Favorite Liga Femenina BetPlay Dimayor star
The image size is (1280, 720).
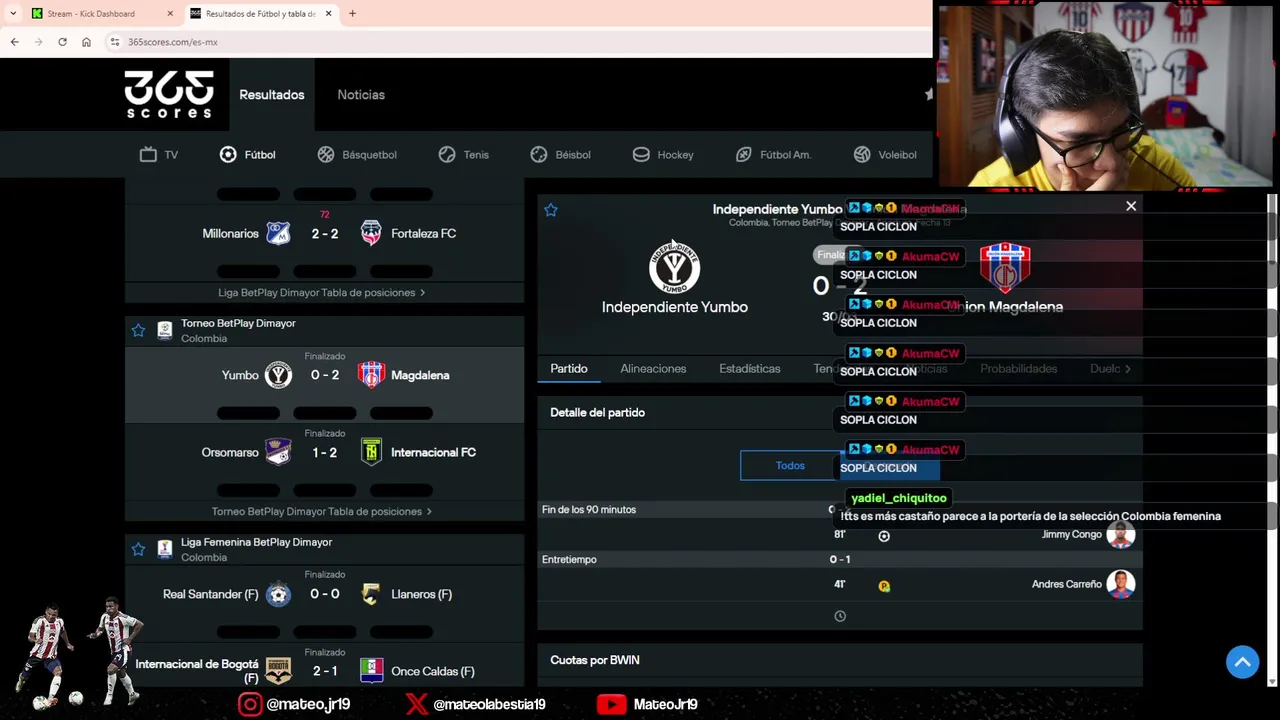coord(138,549)
